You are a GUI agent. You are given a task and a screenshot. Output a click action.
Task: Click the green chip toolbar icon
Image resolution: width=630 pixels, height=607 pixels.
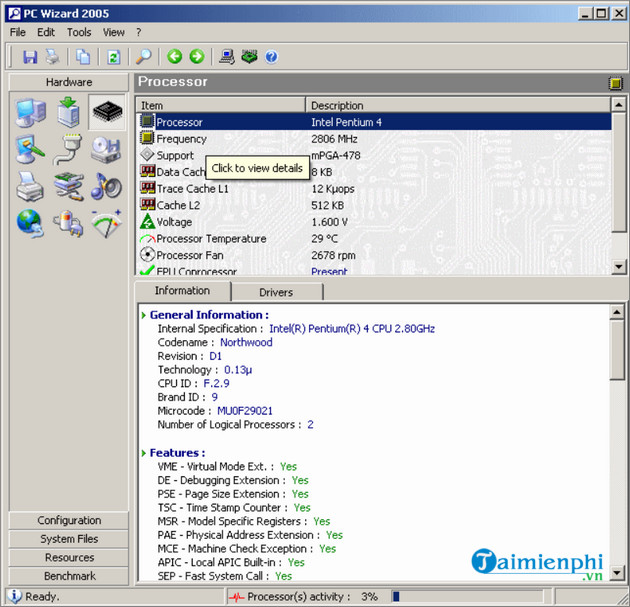coord(250,56)
